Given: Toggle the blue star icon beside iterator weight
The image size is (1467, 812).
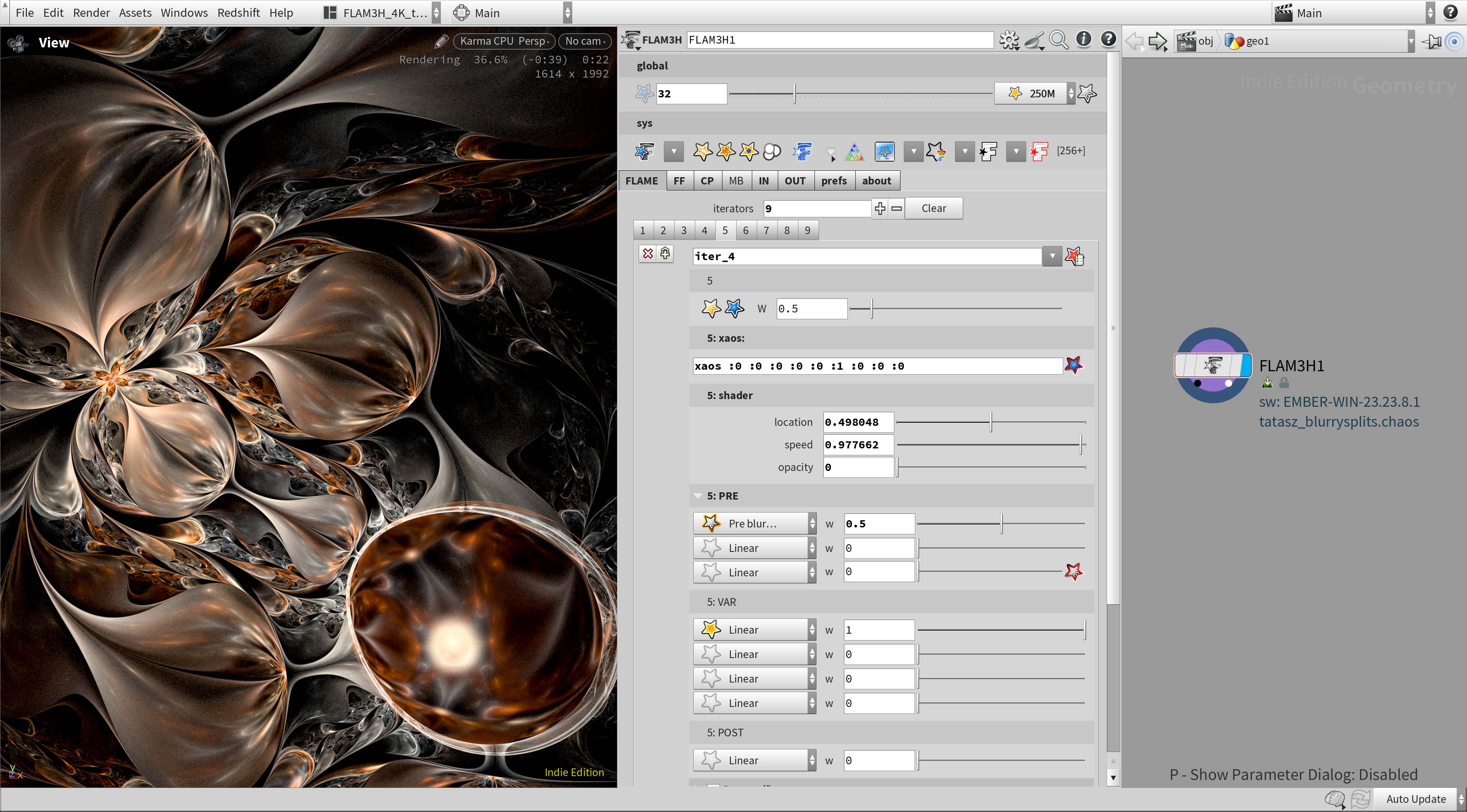Looking at the screenshot, I should [x=734, y=309].
